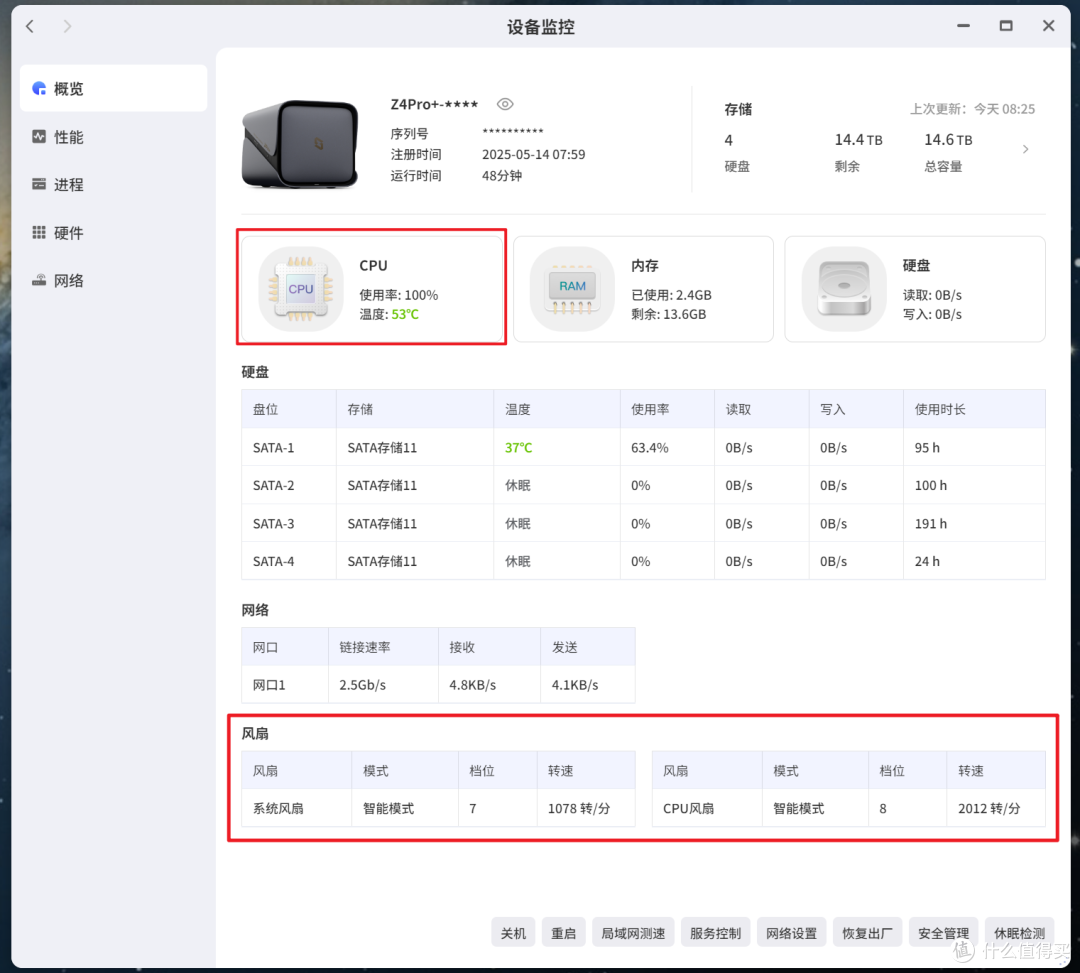Viewport: 1080px width, 973px height.
Task: Click the 休眠检测 sleep detection button
Action: pyautogui.click(x=1019, y=933)
